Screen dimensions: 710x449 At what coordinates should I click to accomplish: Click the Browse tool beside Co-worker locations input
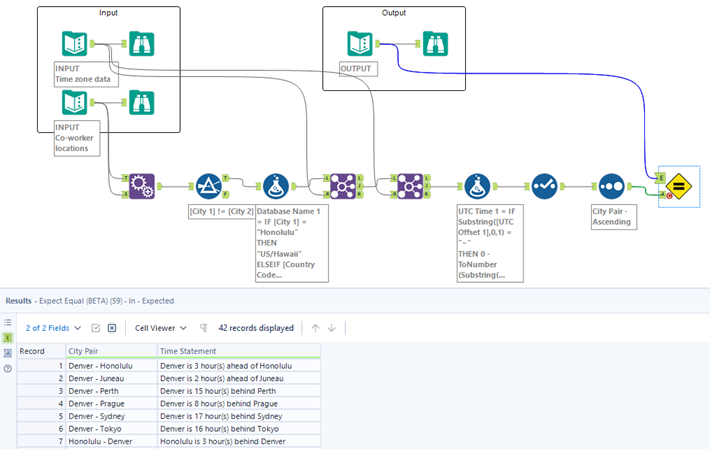coord(141,102)
